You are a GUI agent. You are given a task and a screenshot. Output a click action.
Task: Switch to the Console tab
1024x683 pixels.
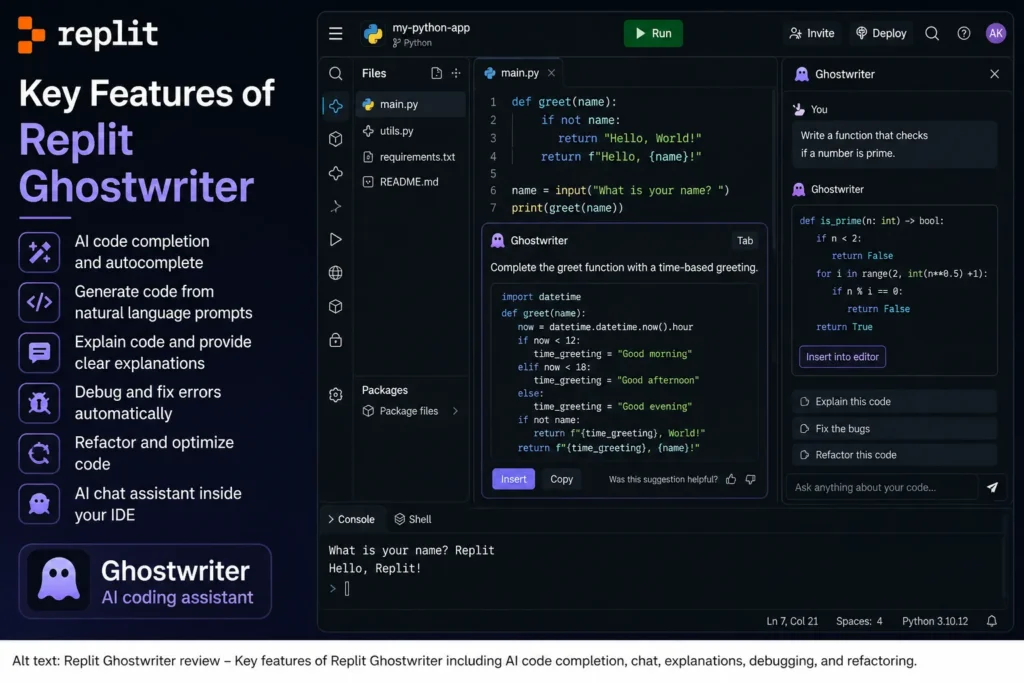pyautogui.click(x=351, y=519)
